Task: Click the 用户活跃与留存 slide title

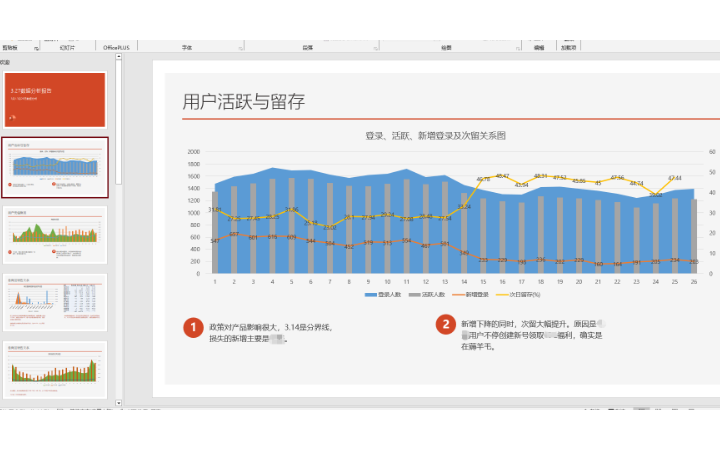Action: click(244, 101)
